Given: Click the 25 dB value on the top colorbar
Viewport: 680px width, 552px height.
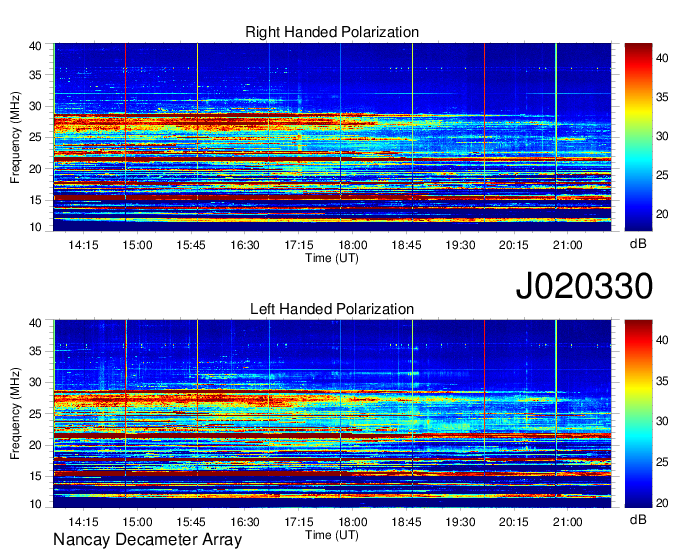Looking at the screenshot, I should [662, 175].
